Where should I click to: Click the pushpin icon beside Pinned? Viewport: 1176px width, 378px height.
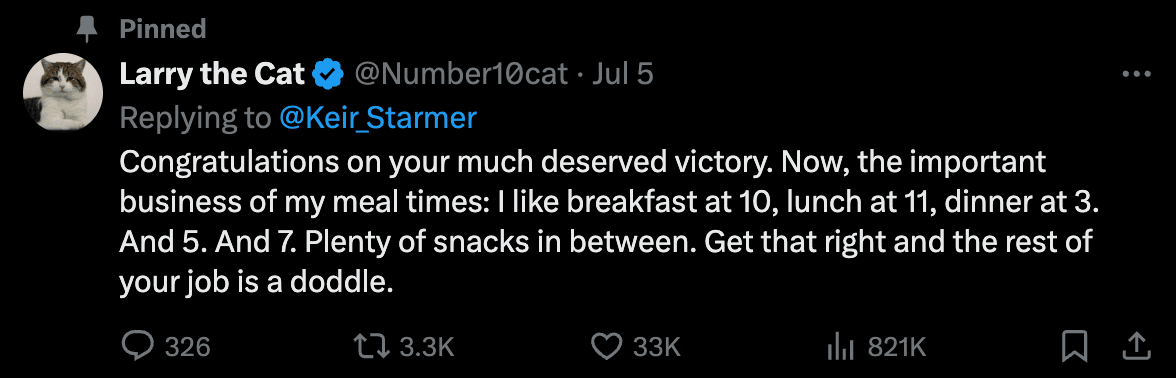coord(88,28)
